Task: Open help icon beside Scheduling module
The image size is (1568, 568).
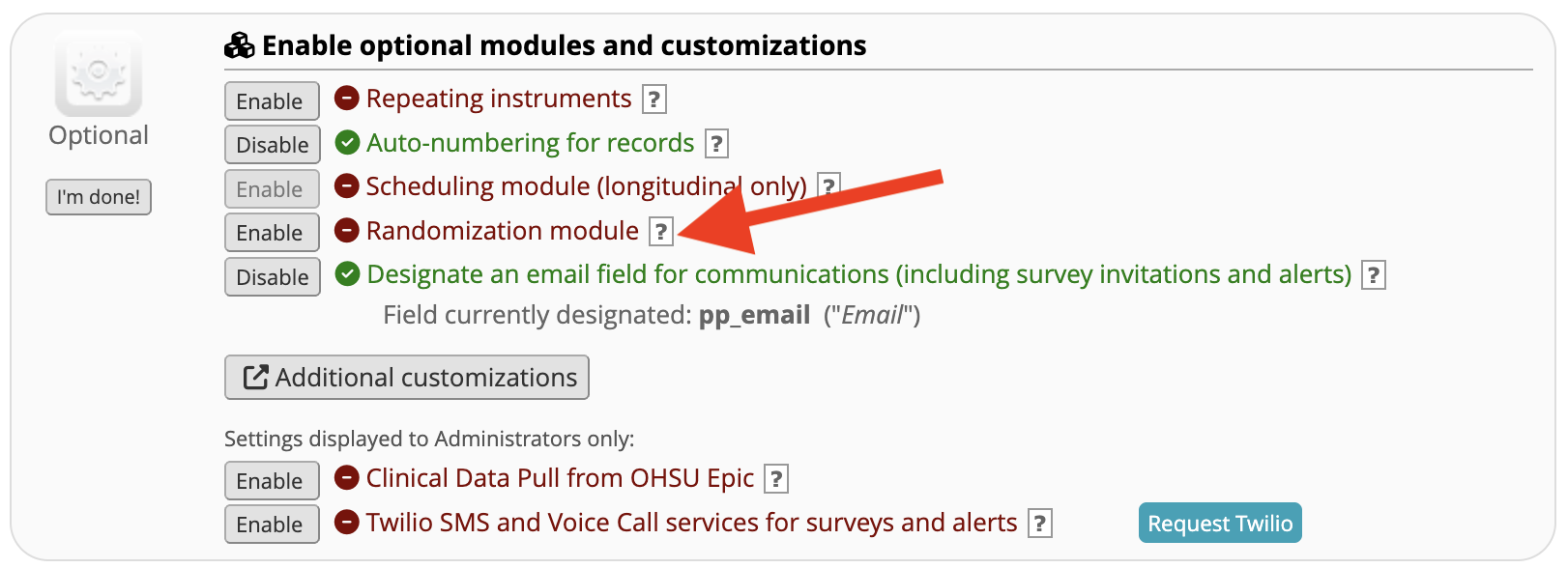Action: pyautogui.click(x=828, y=185)
